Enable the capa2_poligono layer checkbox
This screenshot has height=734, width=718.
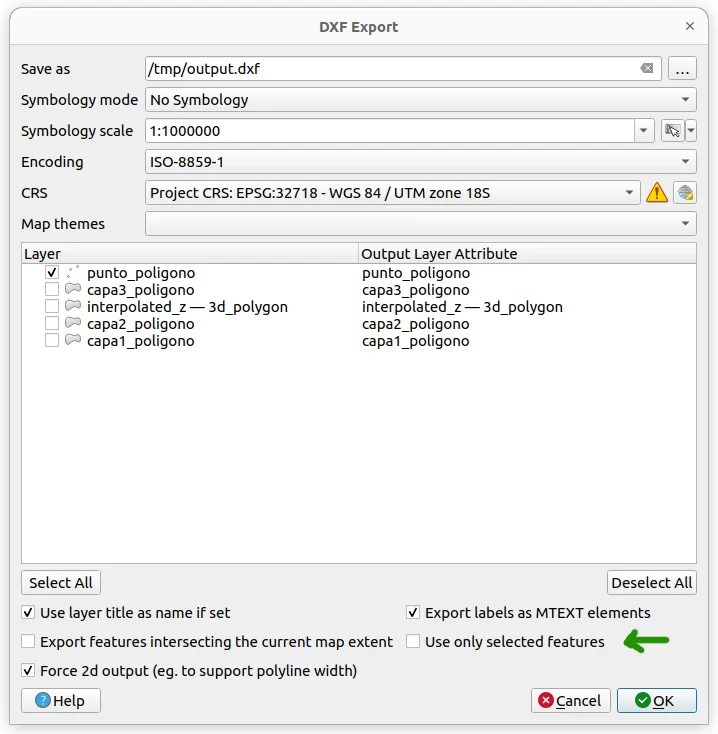(52, 324)
